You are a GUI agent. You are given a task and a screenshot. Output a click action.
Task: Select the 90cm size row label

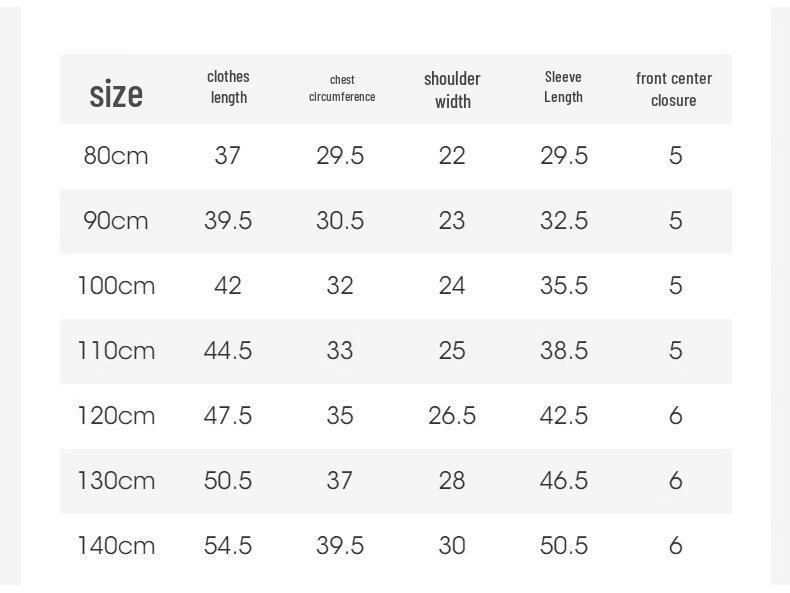point(116,221)
